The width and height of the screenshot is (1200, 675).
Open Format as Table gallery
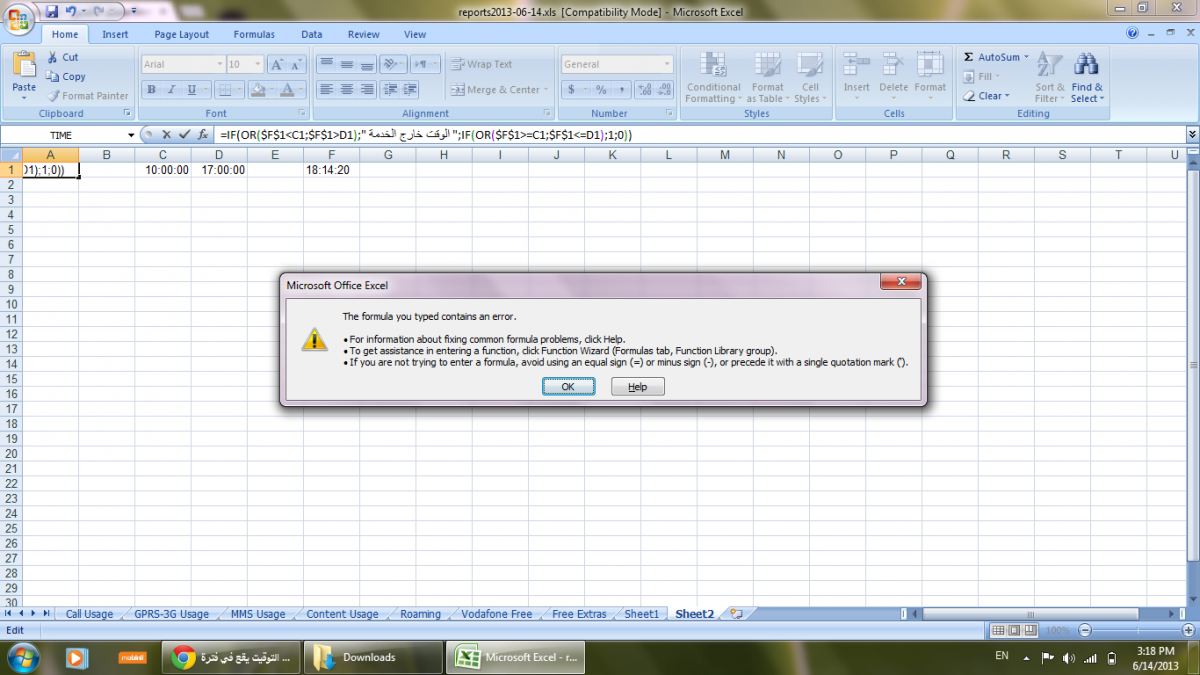click(x=768, y=77)
